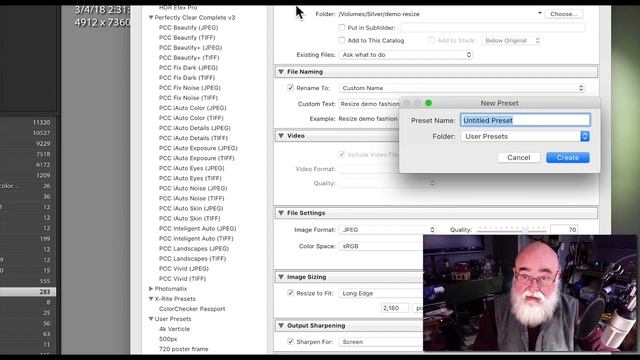Select PCC iAuto Skin (TIFF) preset
The height and width of the screenshot is (360, 640).
pyautogui.click(x=189, y=218)
